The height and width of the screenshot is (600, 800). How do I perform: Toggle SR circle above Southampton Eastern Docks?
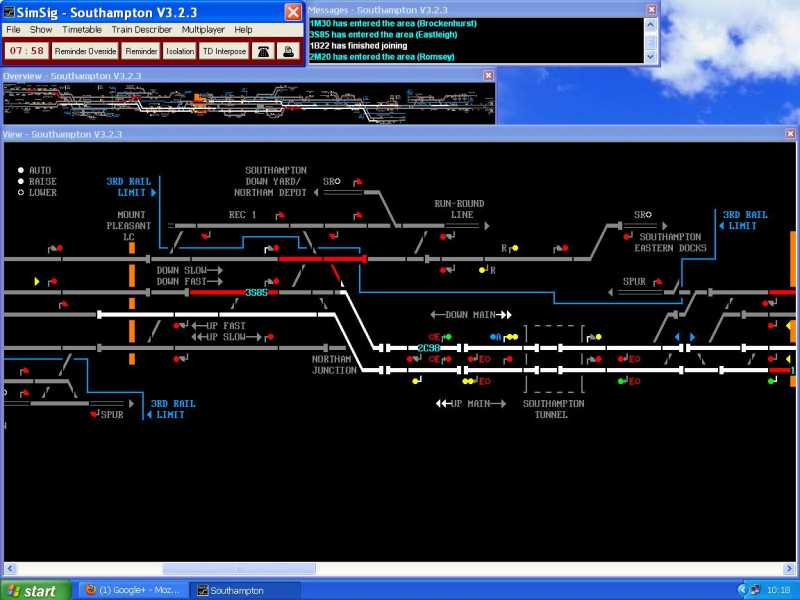point(648,214)
